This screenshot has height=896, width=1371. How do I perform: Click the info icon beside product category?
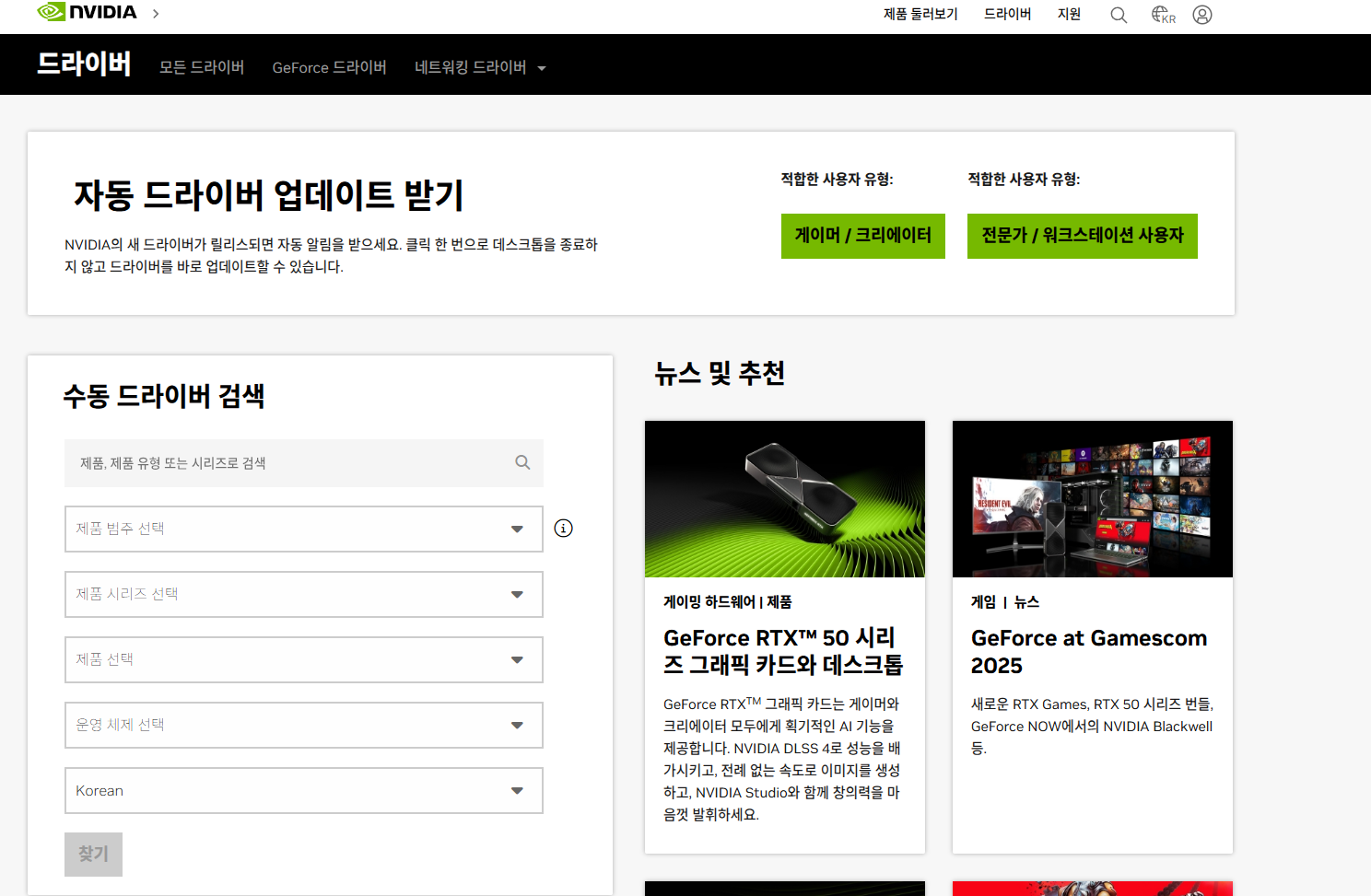click(564, 529)
